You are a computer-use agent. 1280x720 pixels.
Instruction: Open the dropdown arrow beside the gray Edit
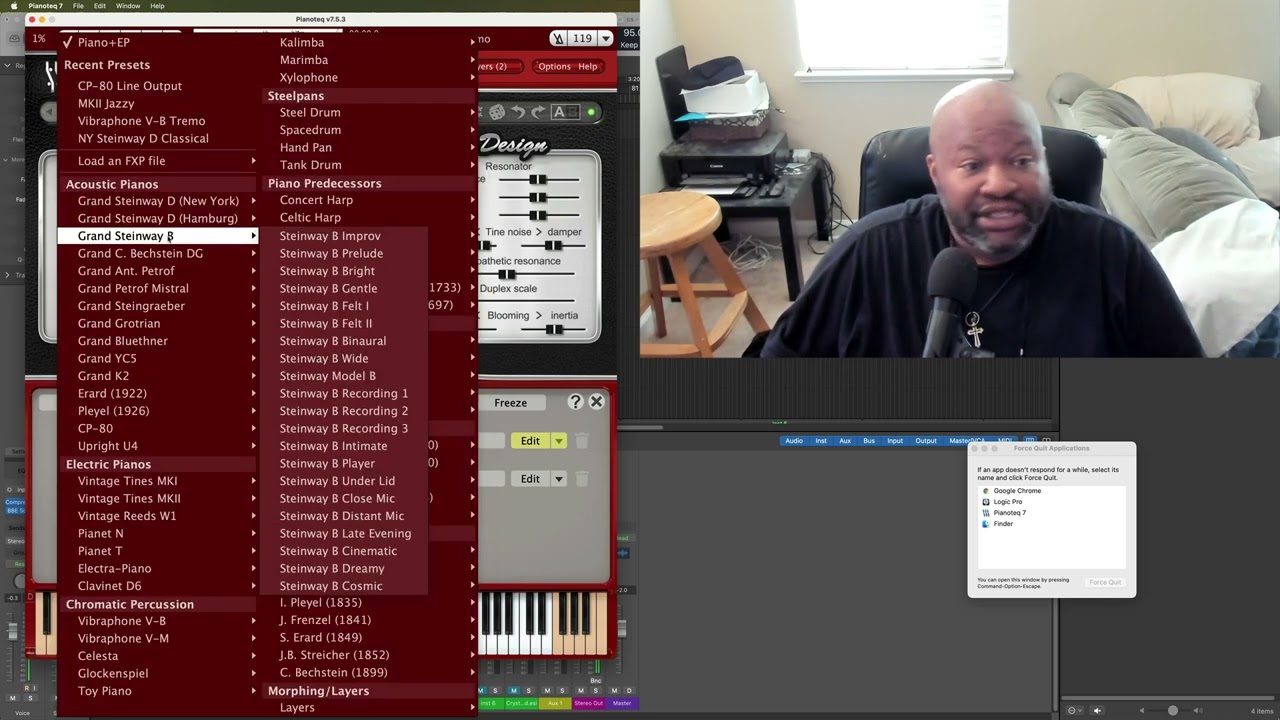pyautogui.click(x=559, y=479)
